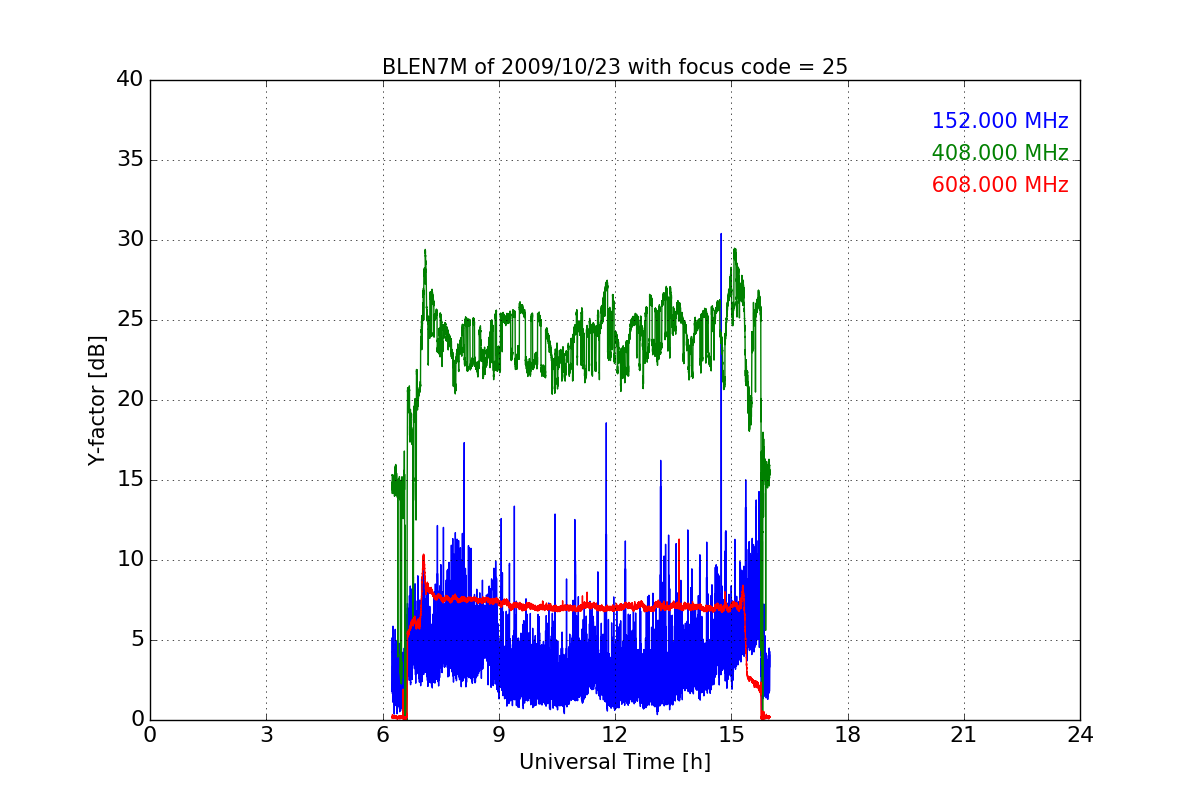Click the y-axis tick label '10'
This screenshot has height=800, width=1200.
(130, 560)
